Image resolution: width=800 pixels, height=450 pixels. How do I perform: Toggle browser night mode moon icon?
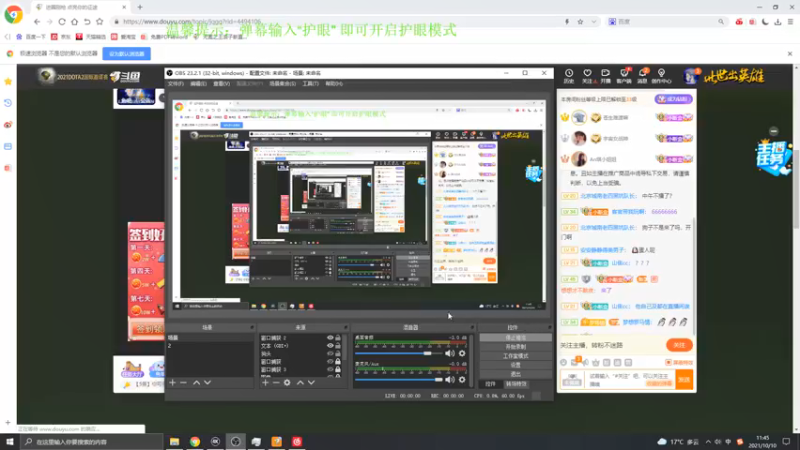(x=765, y=22)
